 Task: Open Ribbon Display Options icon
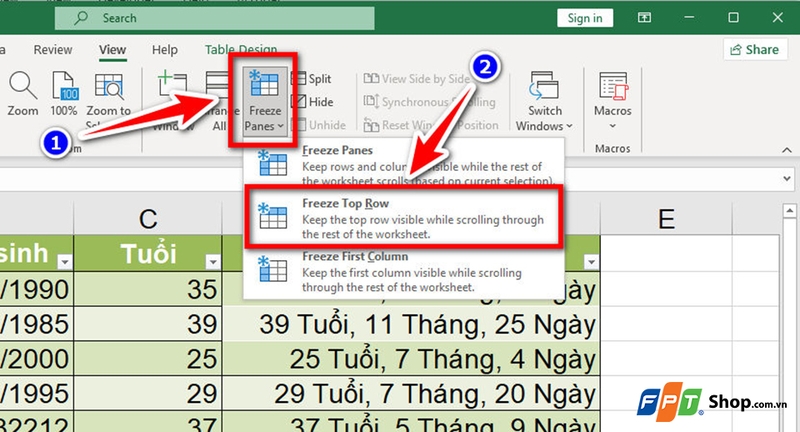[x=644, y=18]
